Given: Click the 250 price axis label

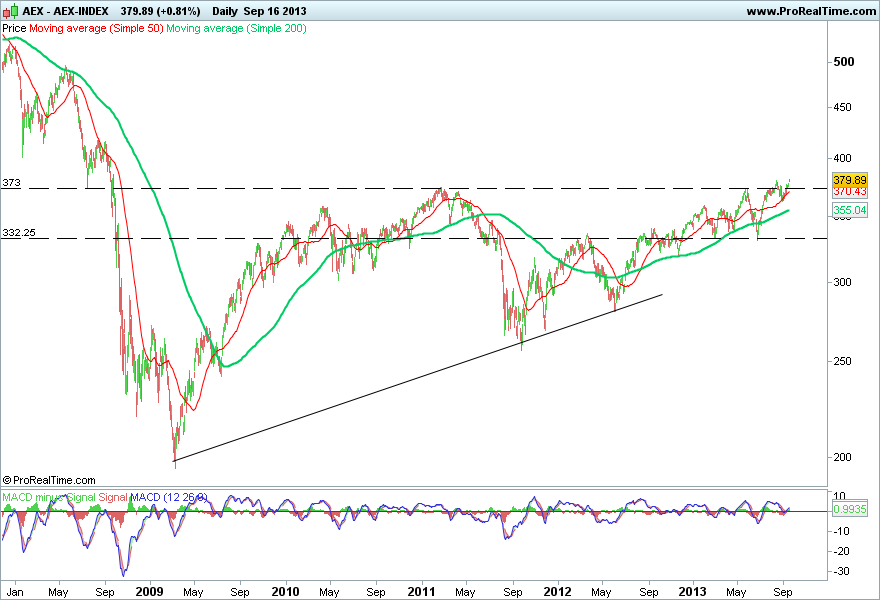Looking at the screenshot, I should pos(842,361).
